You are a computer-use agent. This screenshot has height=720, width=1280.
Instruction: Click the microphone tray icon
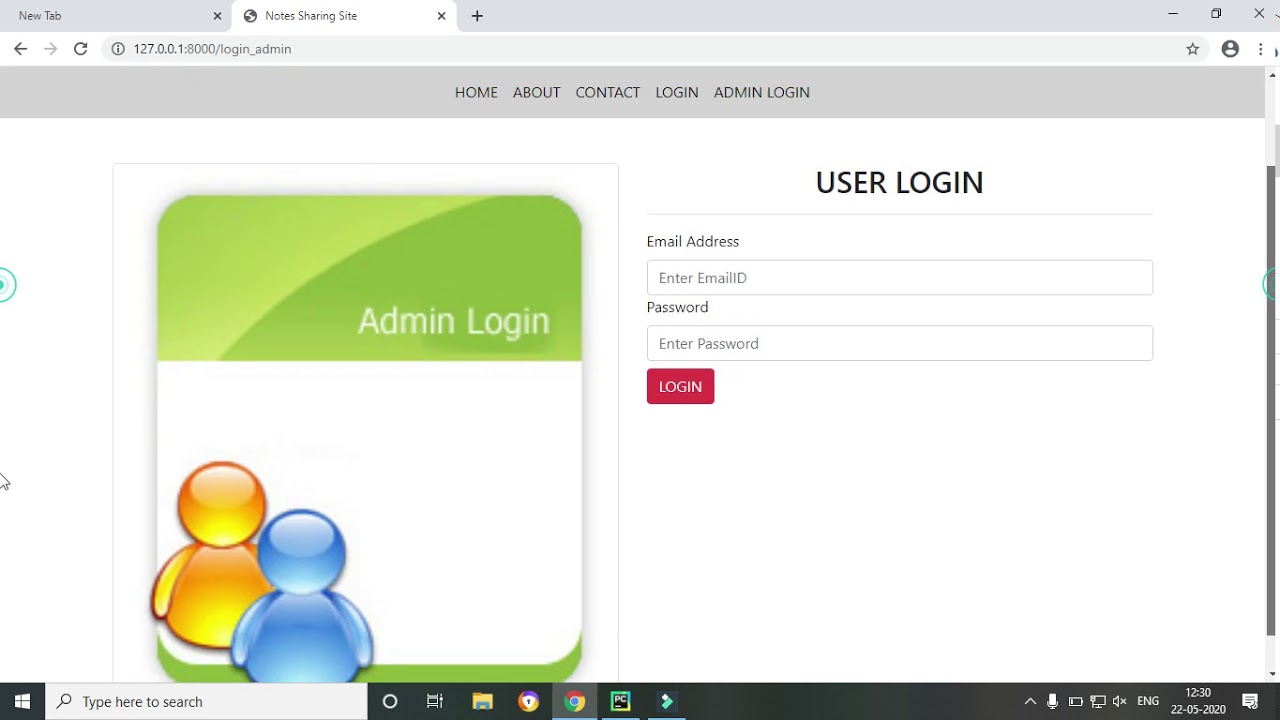pos(1052,702)
